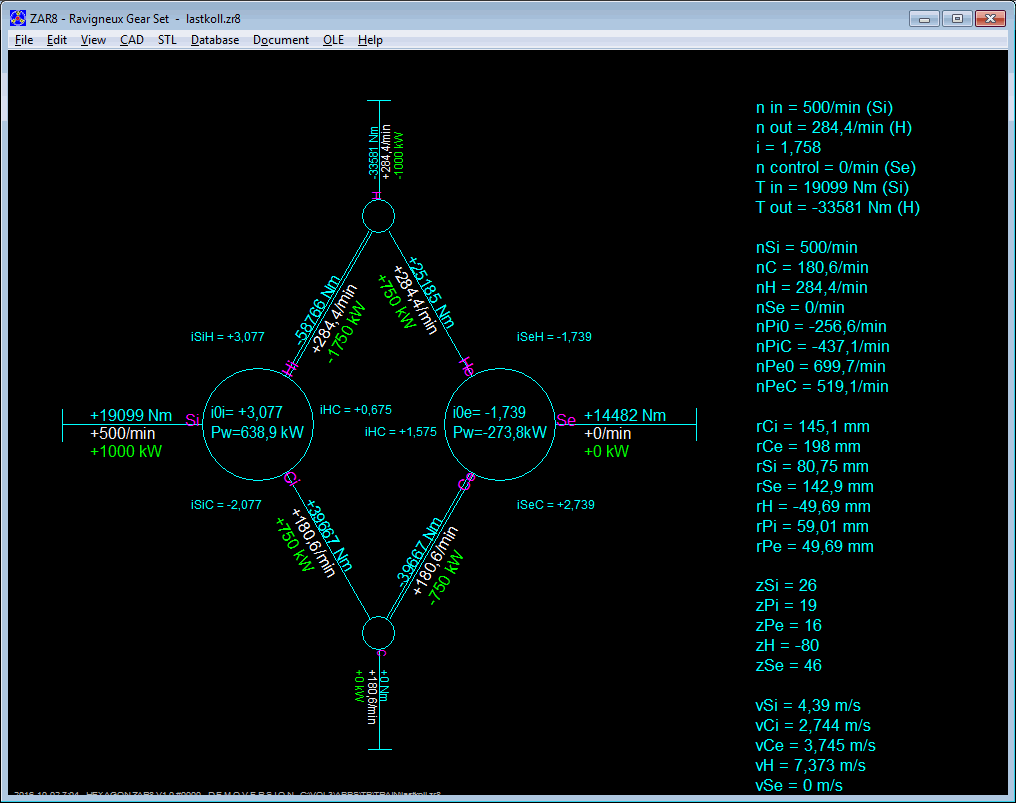Open the Edit menu
1016x803 pixels.
57,40
